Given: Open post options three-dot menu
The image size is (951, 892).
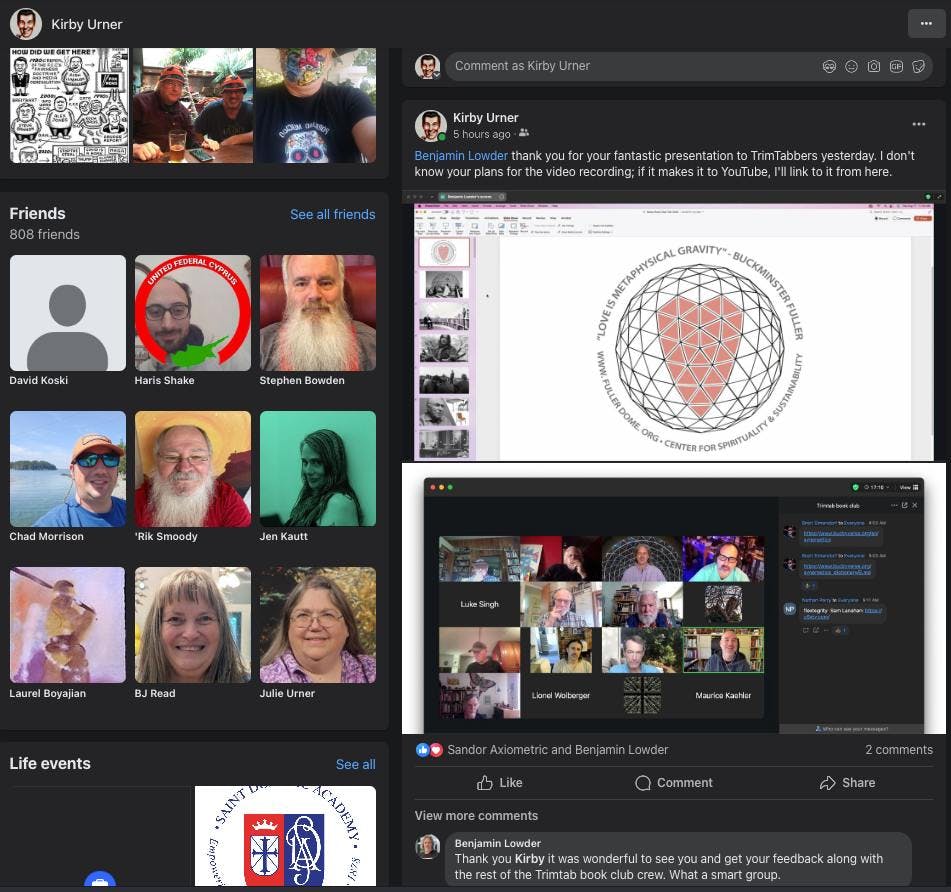Looking at the screenshot, I should click(919, 124).
